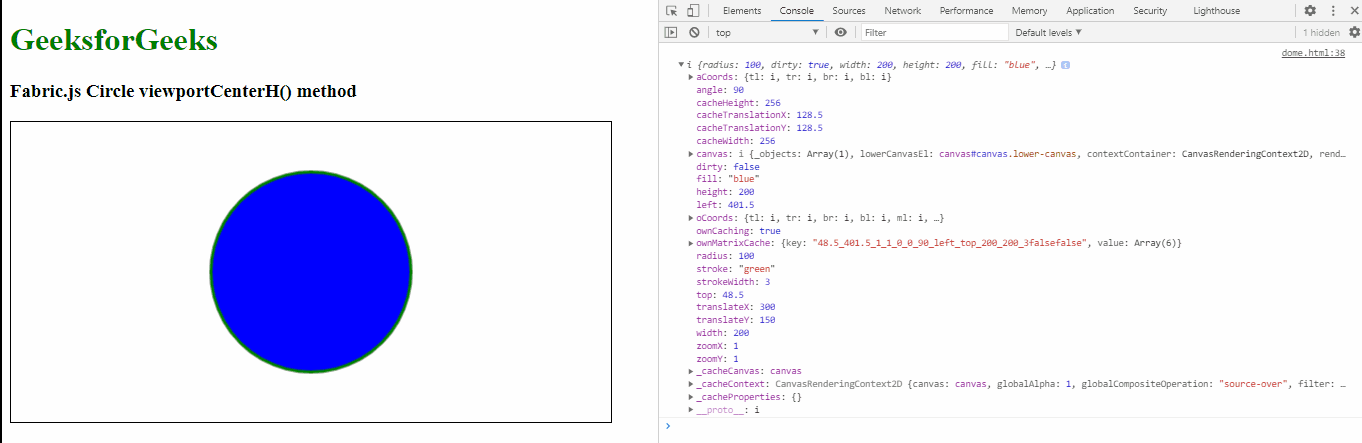Select the 'cacheTranslationX: 128.5' row
The width and height of the screenshot is (1362, 443).
coord(759,115)
